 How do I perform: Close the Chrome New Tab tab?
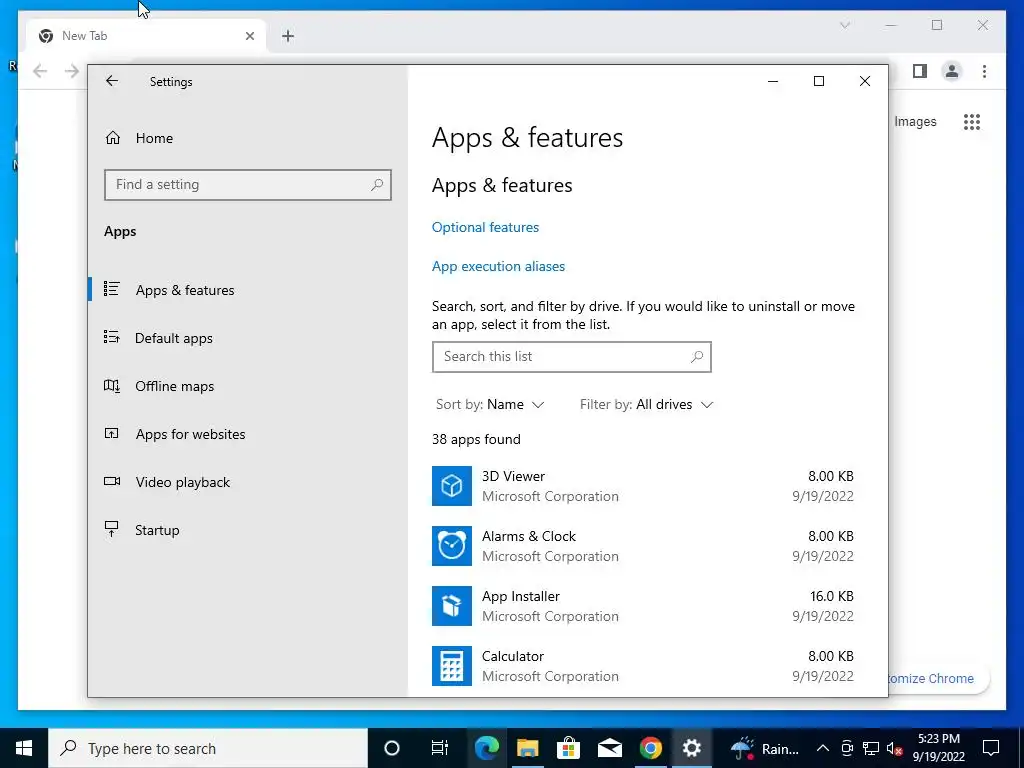[249, 36]
